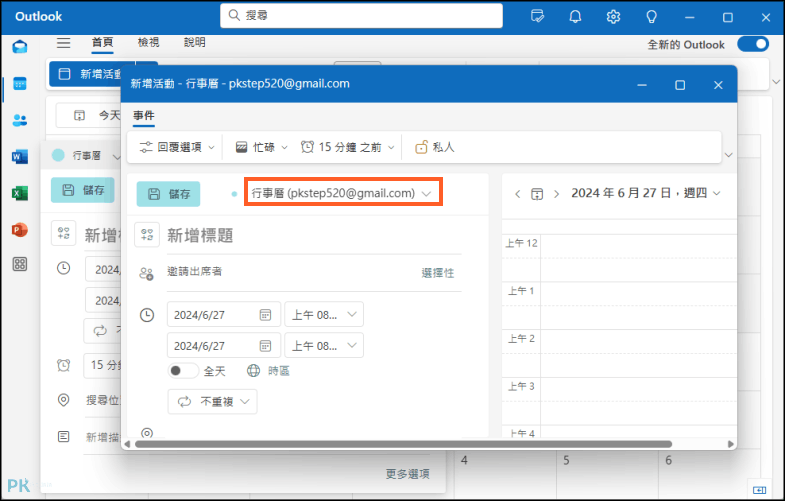
Task: Click 儲存 button in the front event window
Action: tap(169, 194)
